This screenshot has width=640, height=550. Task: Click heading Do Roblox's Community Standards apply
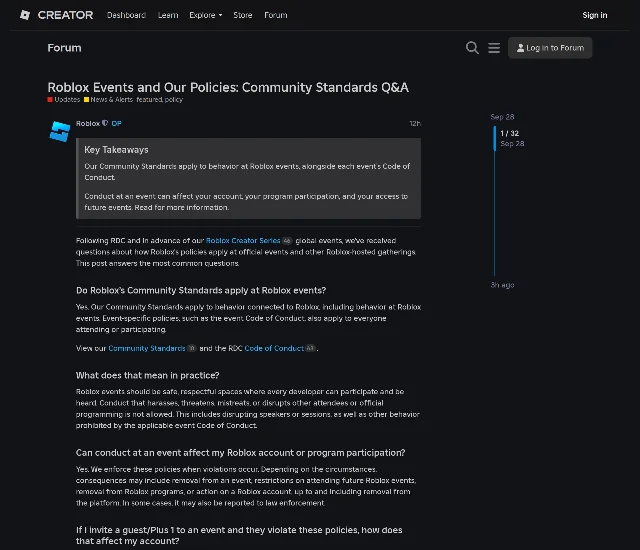click(201, 291)
